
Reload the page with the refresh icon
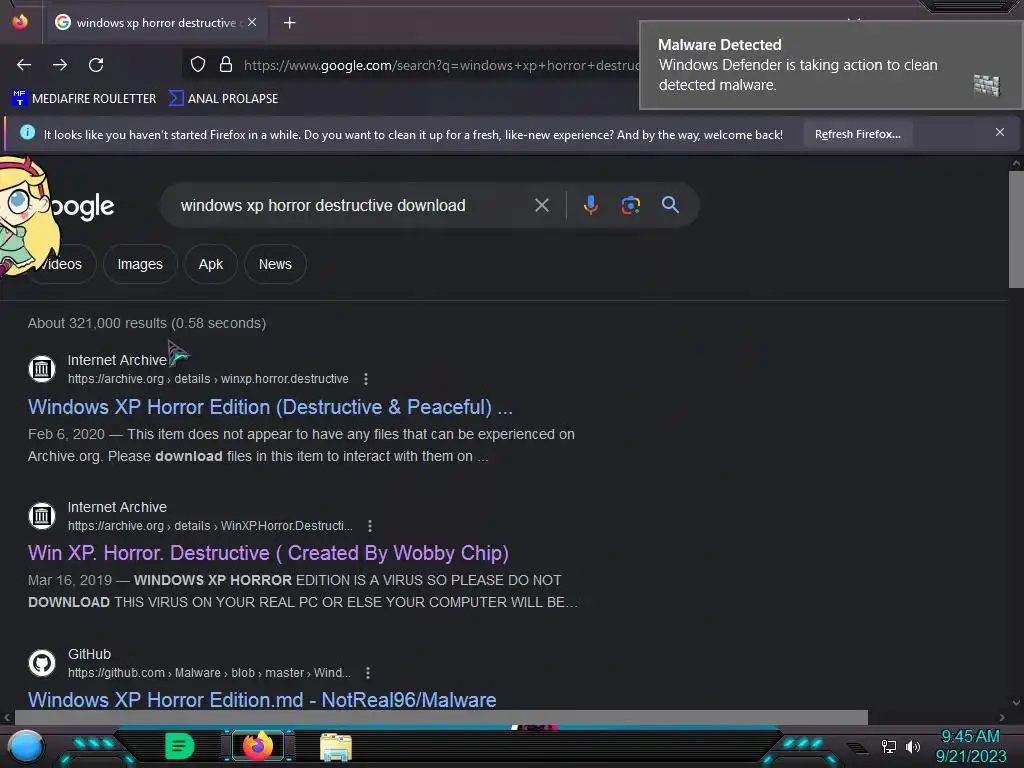tap(96, 65)
